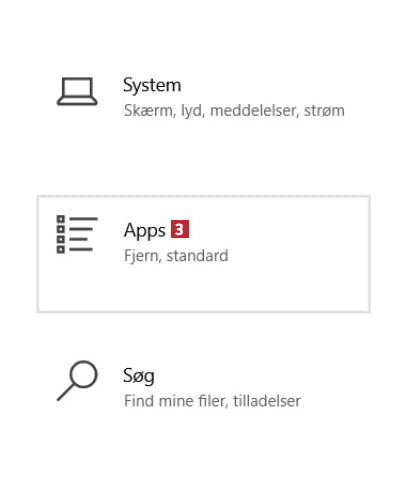Click the word 'Fjern' under Apps
This screenshot has height=488, width=412.
[143, 256]
